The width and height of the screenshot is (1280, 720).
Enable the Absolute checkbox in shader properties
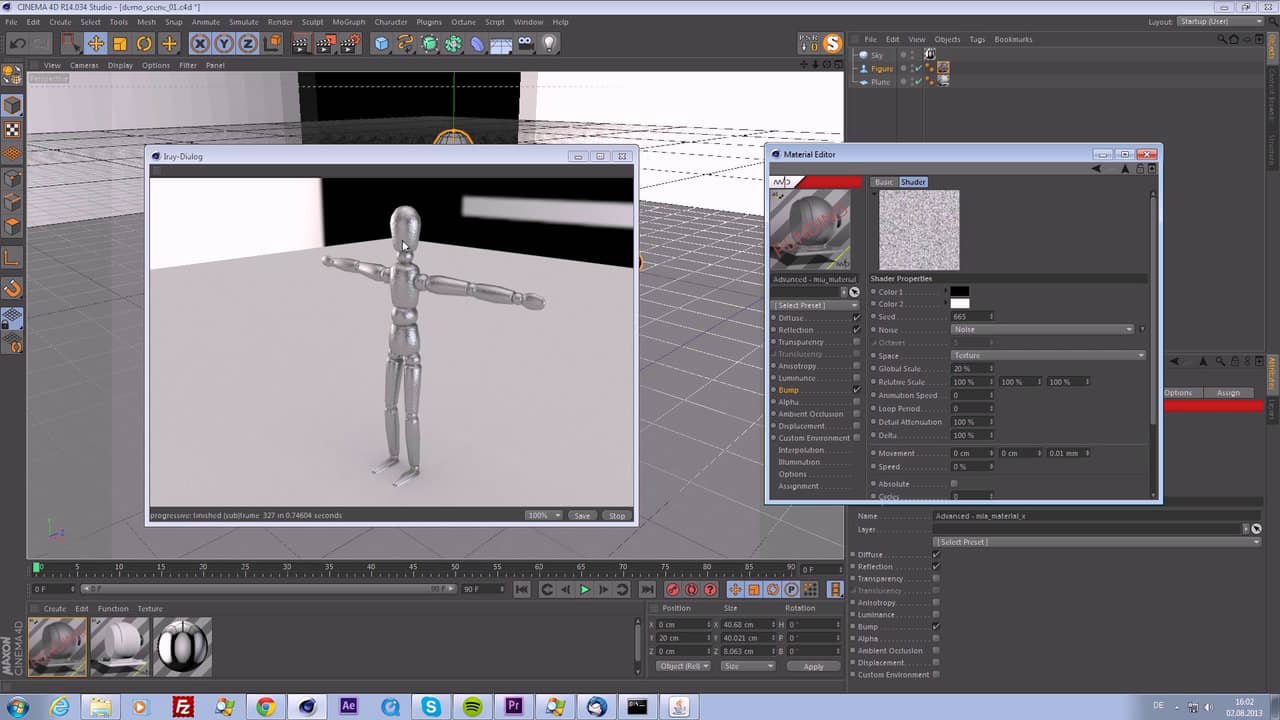coord(954,484)
